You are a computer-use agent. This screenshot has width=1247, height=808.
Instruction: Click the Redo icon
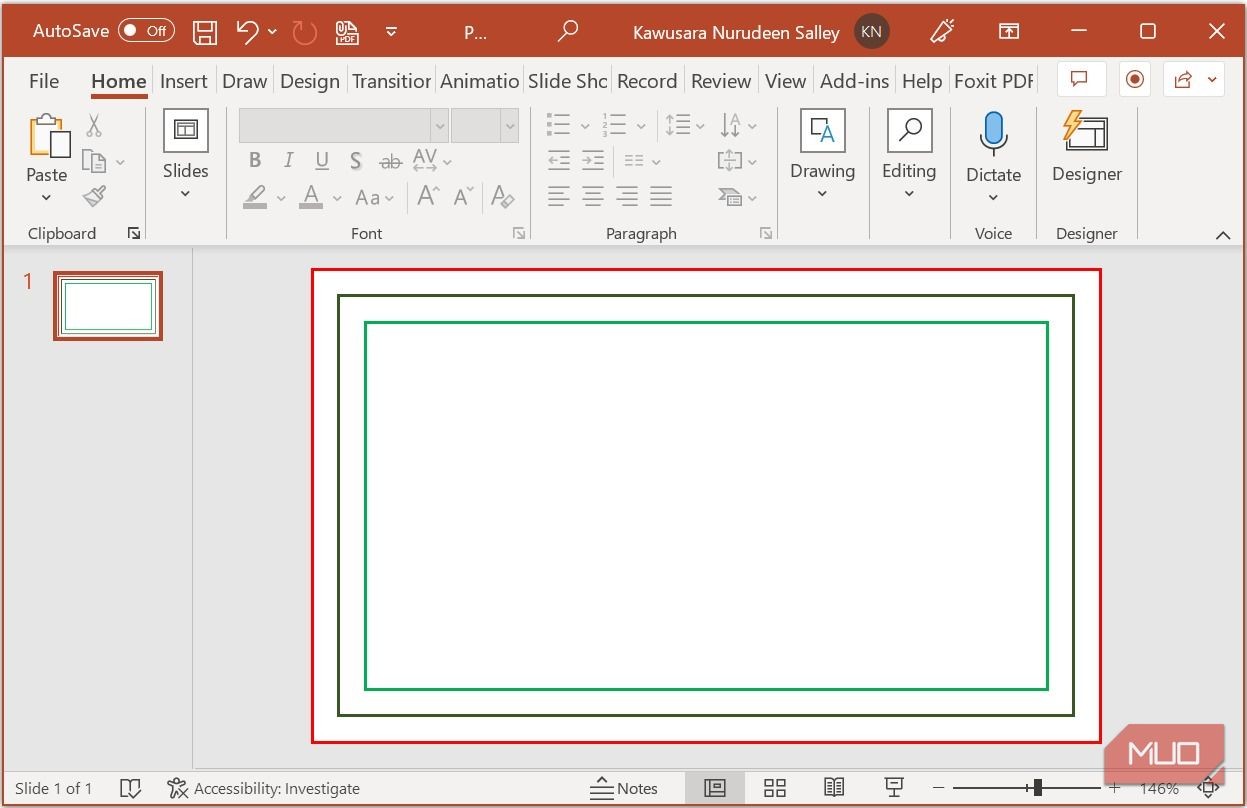click(305, 32)
